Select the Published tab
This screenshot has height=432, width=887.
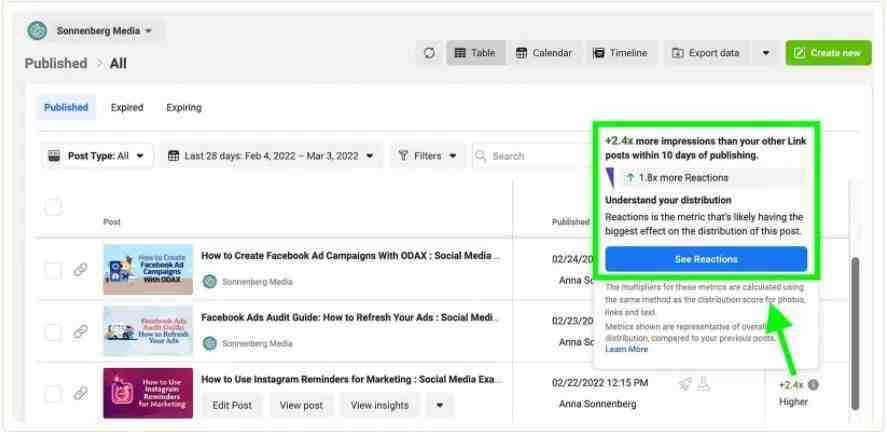66,107
